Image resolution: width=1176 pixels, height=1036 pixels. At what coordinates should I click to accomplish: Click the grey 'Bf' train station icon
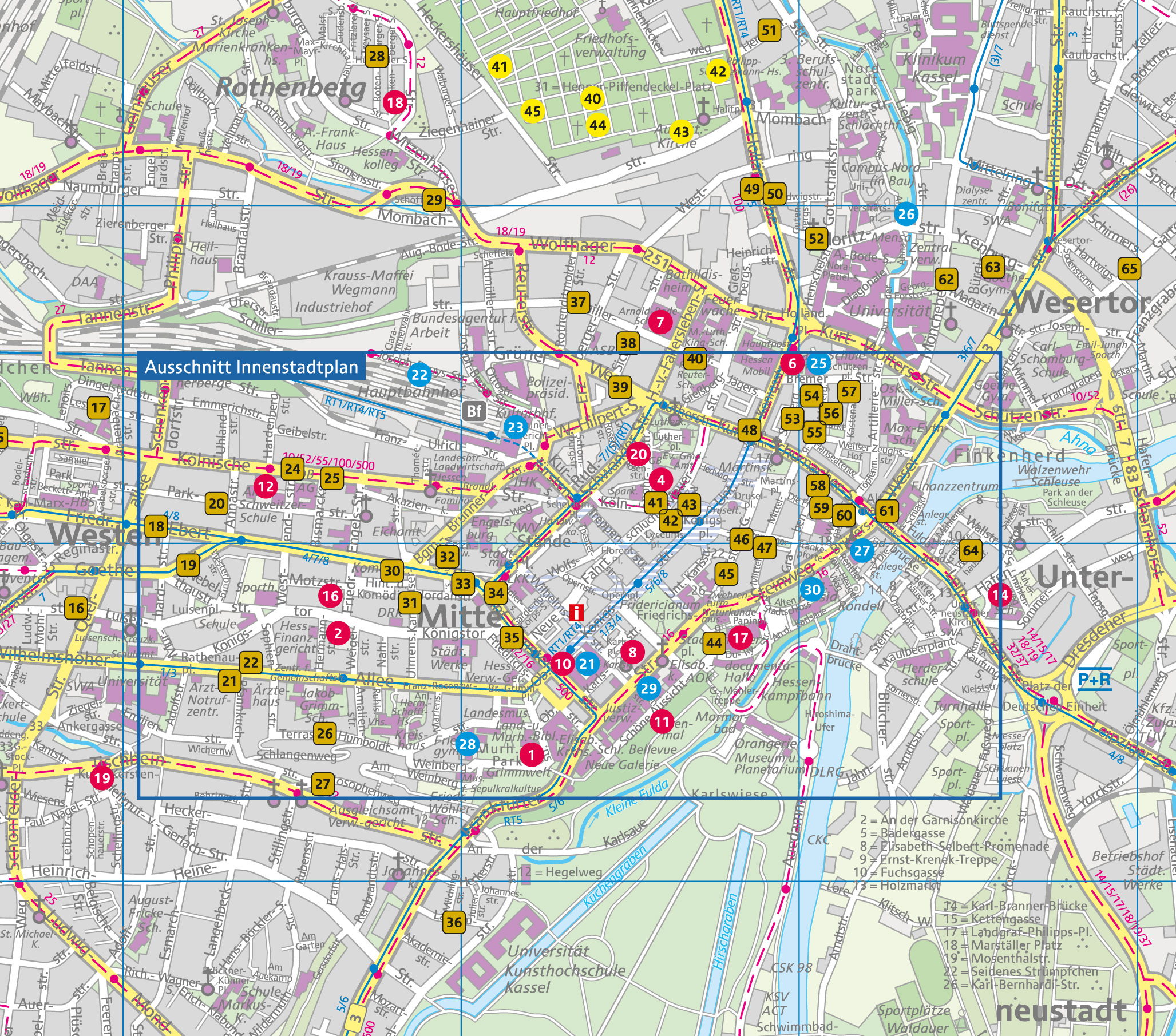tap(474, 411)
